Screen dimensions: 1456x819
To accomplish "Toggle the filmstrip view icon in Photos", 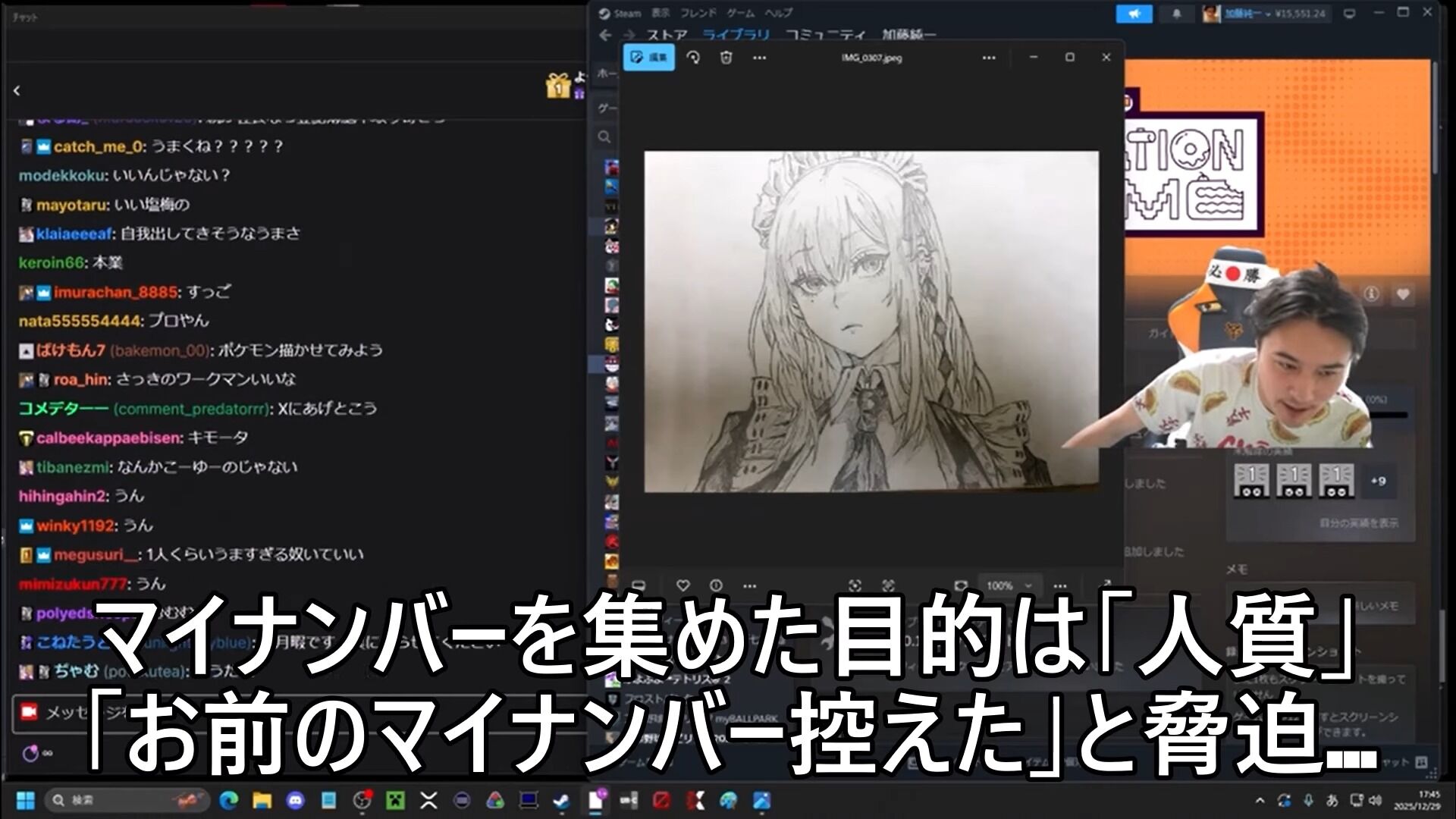I will (x=638, y=585).
